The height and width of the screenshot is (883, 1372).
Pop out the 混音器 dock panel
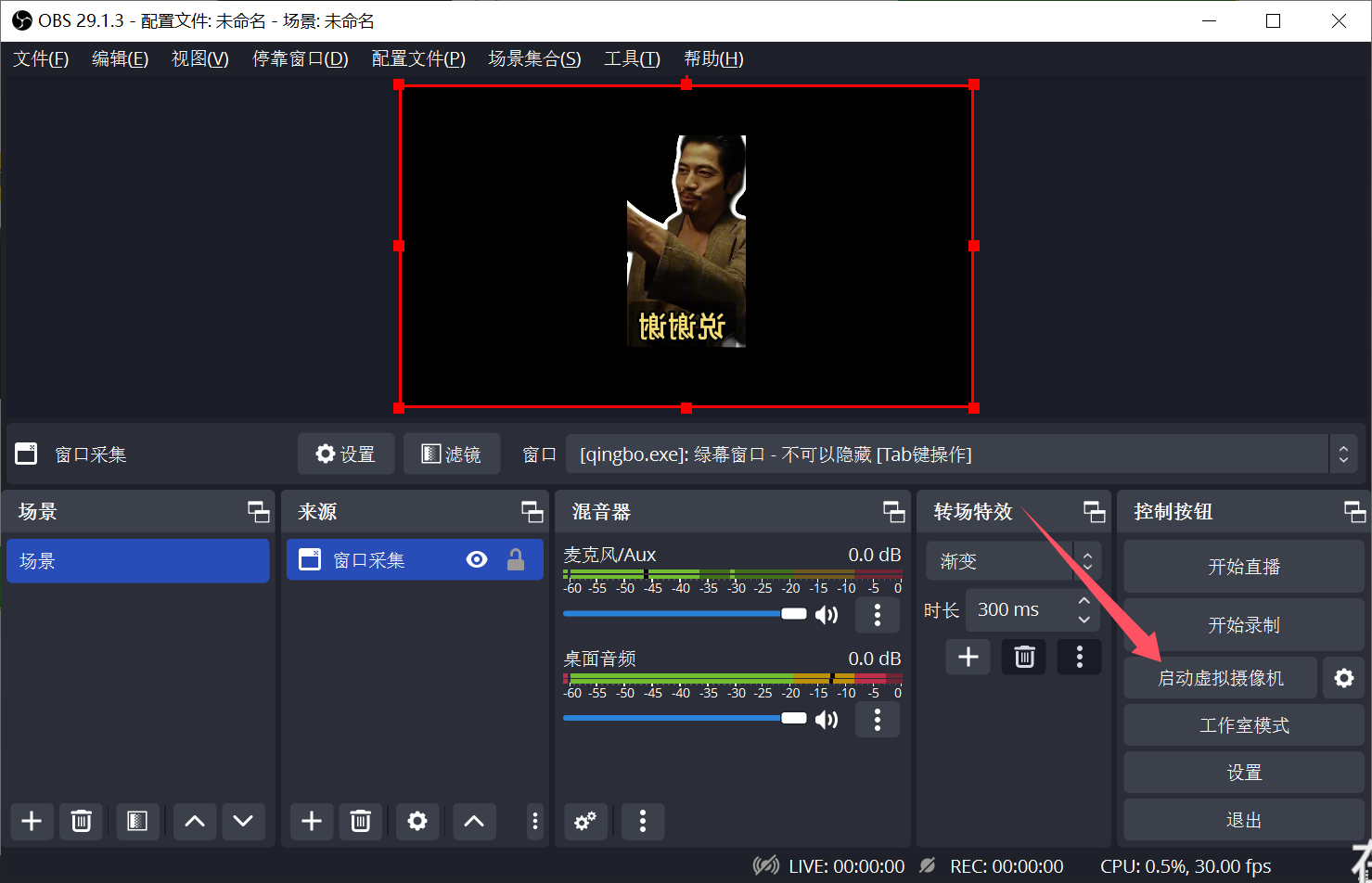click(x=894, y=512)
